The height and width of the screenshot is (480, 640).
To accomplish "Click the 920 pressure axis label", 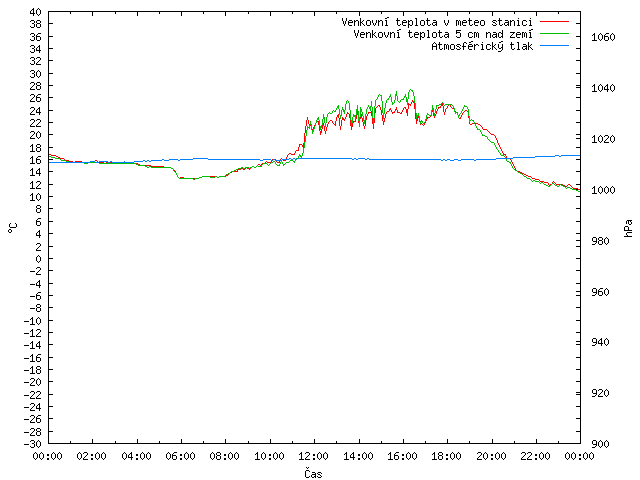I will [x=600, y=393].
